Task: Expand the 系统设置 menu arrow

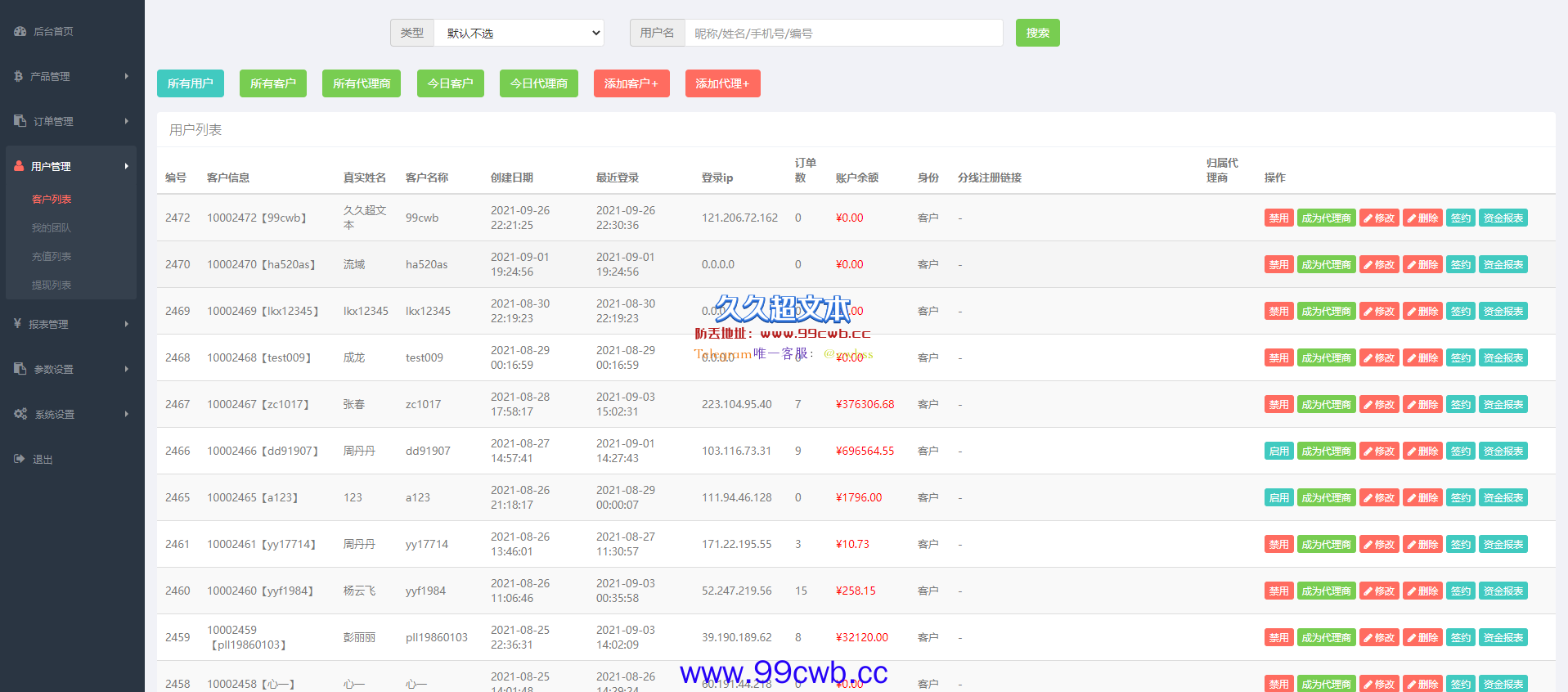Action: pos(127,414)
